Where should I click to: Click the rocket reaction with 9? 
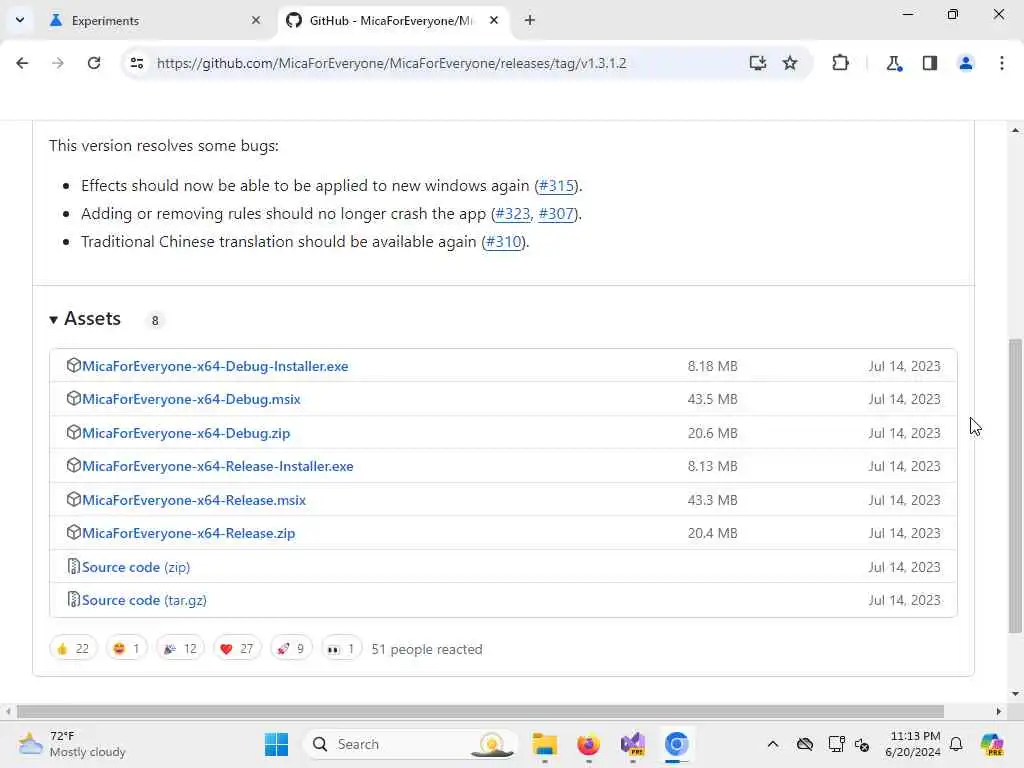point(291,648)
